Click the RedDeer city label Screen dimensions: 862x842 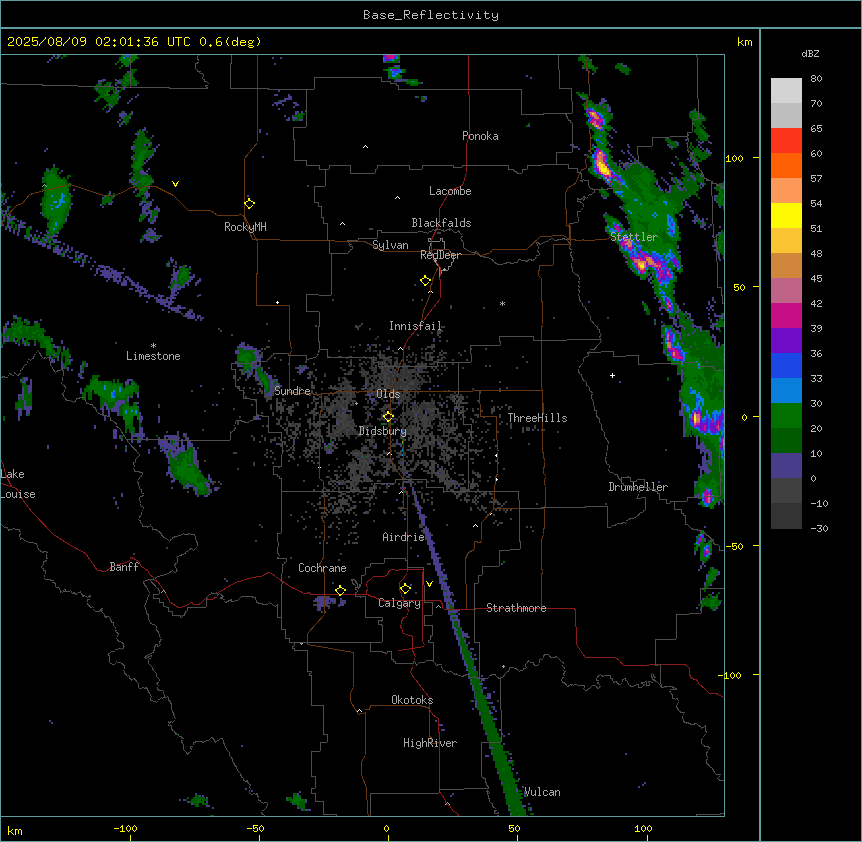(440, 255)
